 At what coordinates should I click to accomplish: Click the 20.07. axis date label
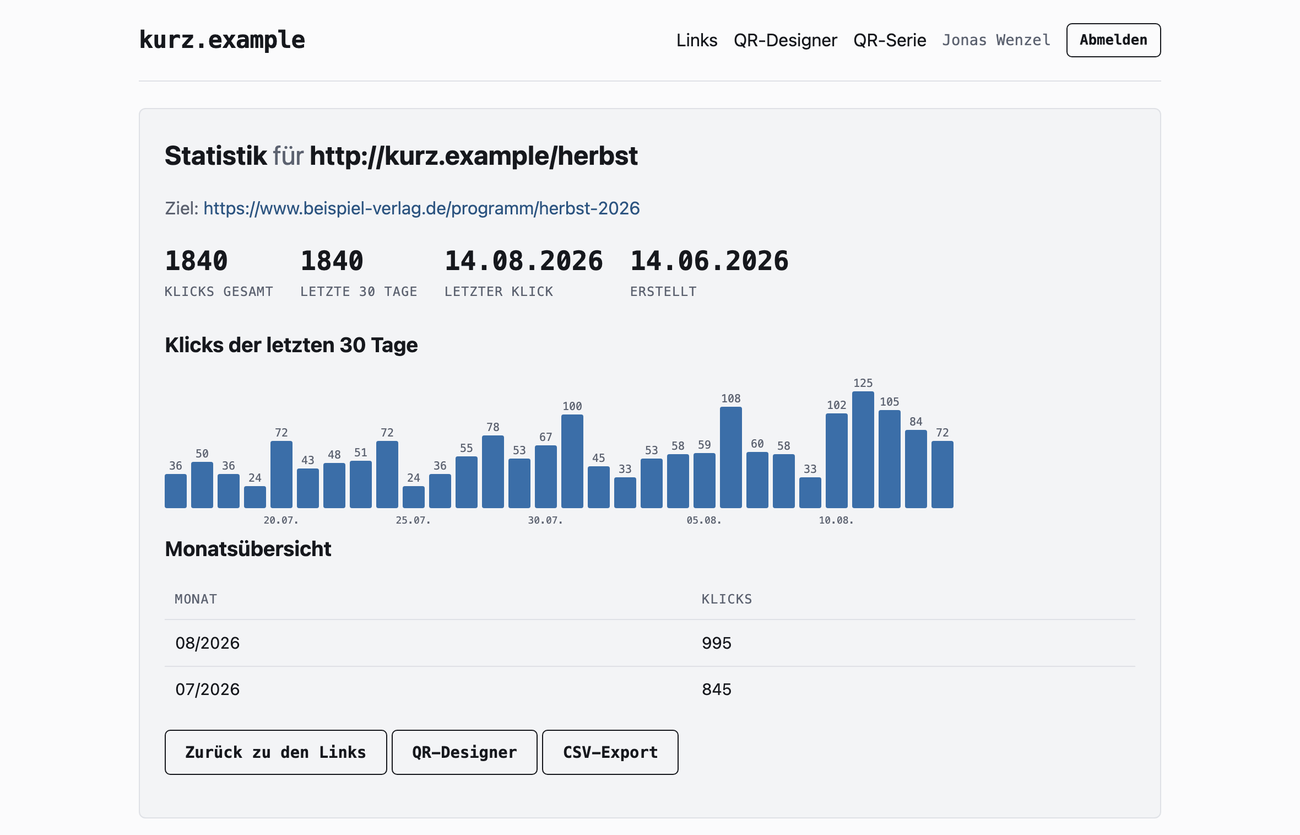(x=281, y=520)
